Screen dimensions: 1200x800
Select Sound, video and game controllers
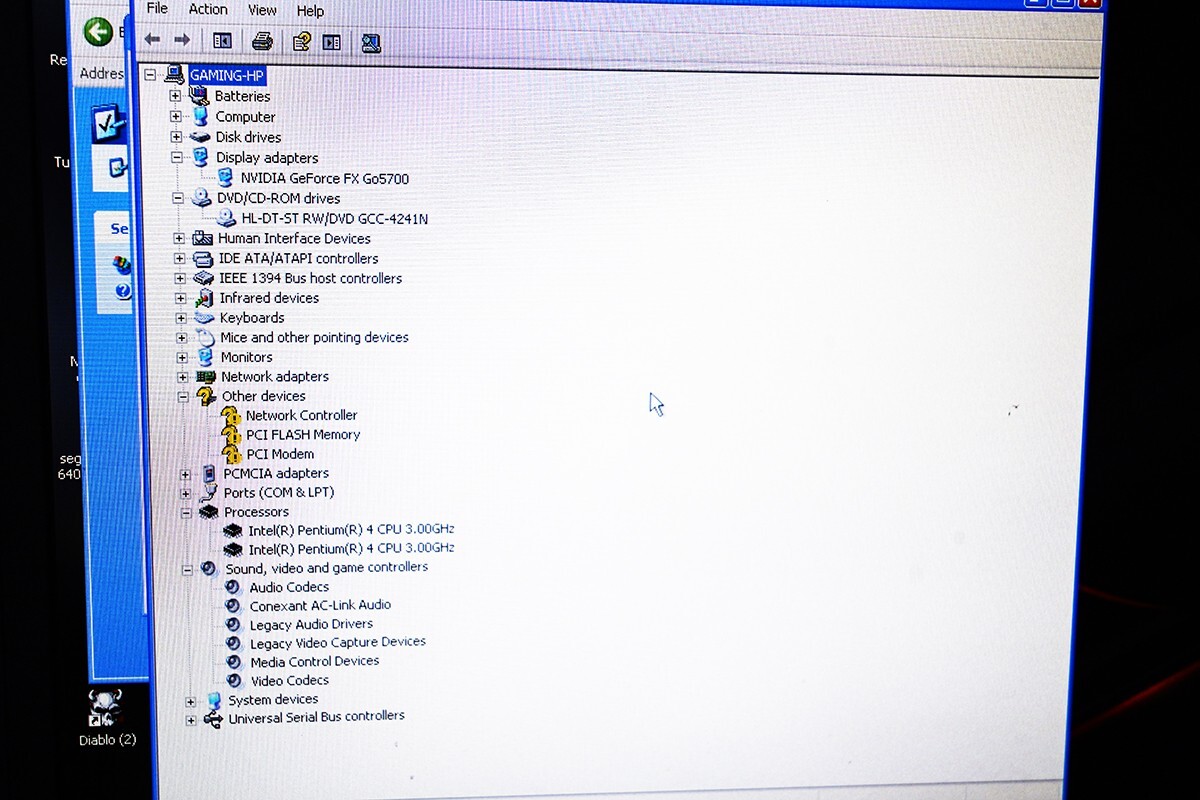point(326,568)
